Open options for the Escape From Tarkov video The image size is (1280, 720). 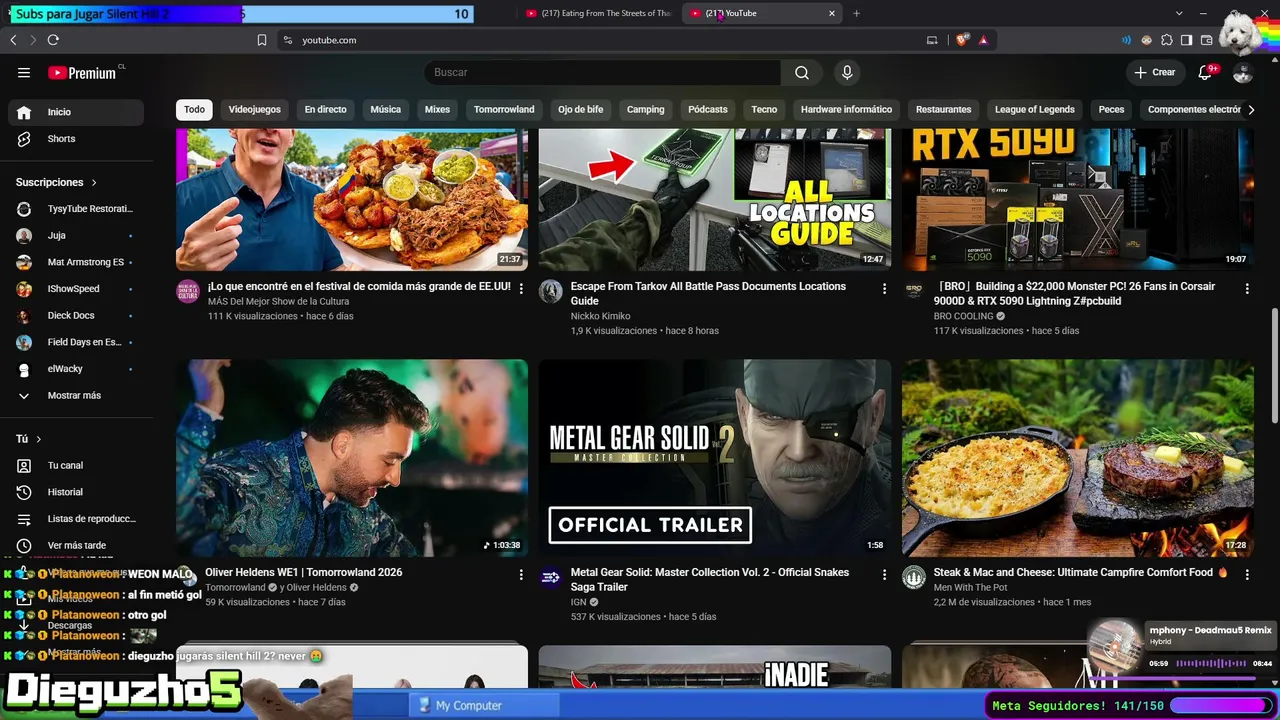click(x=884, y=289)
